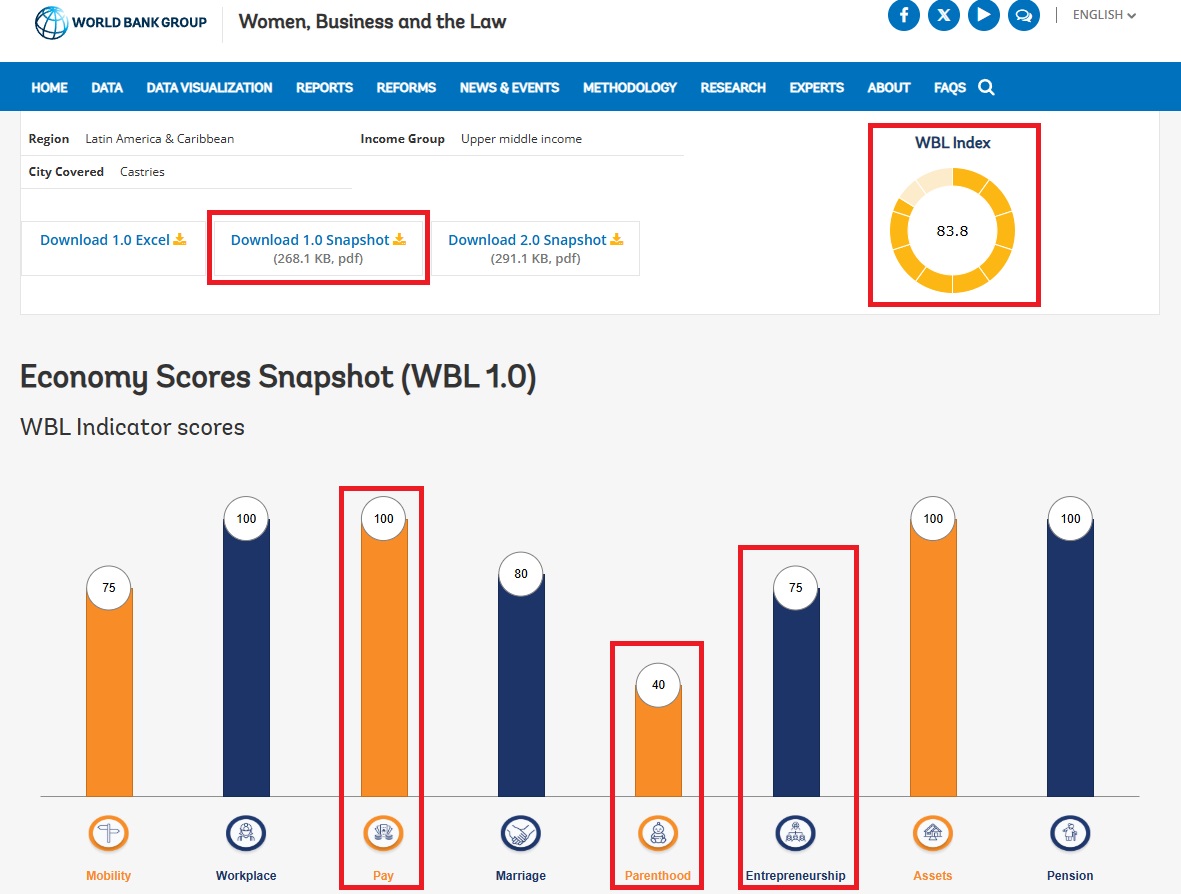Click the Parenthood bar with score 40
The image size is (1181, 894).
[658, 740]
